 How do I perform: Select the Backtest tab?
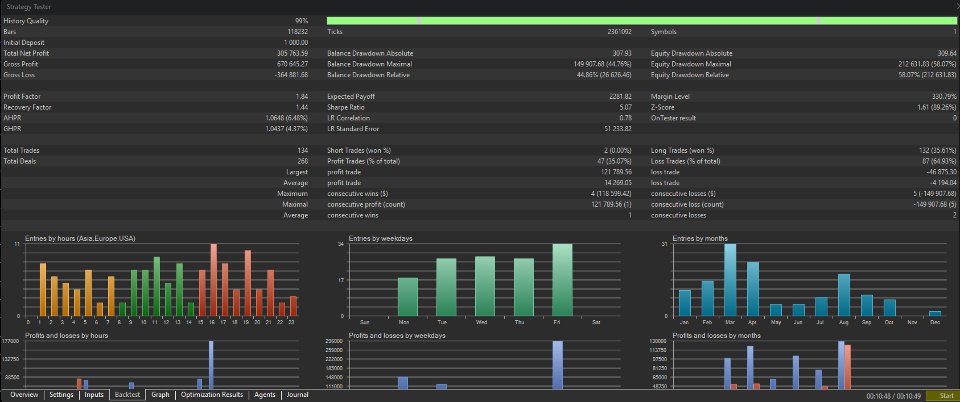tap(127, 395)
